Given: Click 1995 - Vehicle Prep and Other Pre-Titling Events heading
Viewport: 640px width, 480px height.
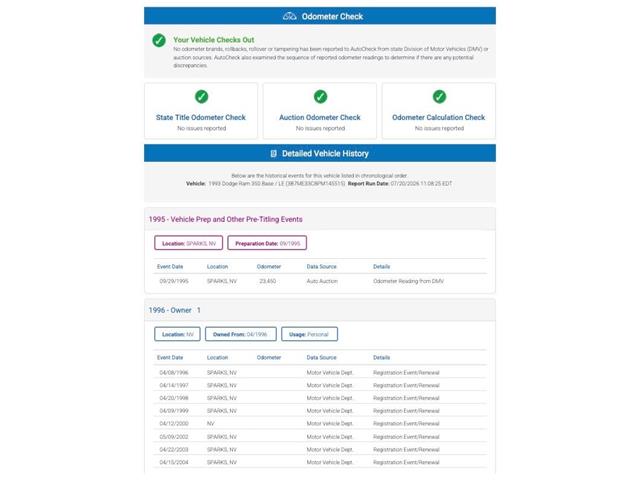Looking at the screenshot, I should (x=226, y=219).
